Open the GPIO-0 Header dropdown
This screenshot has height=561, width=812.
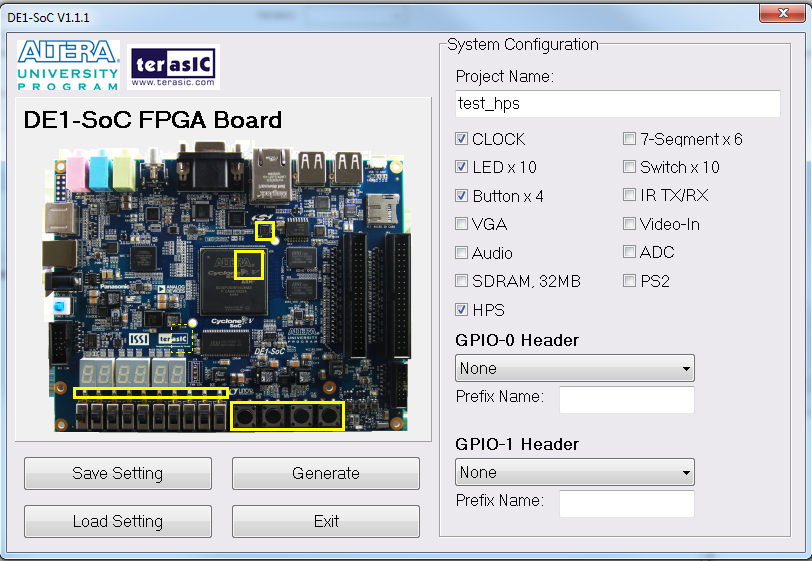(x=575, y=368)
